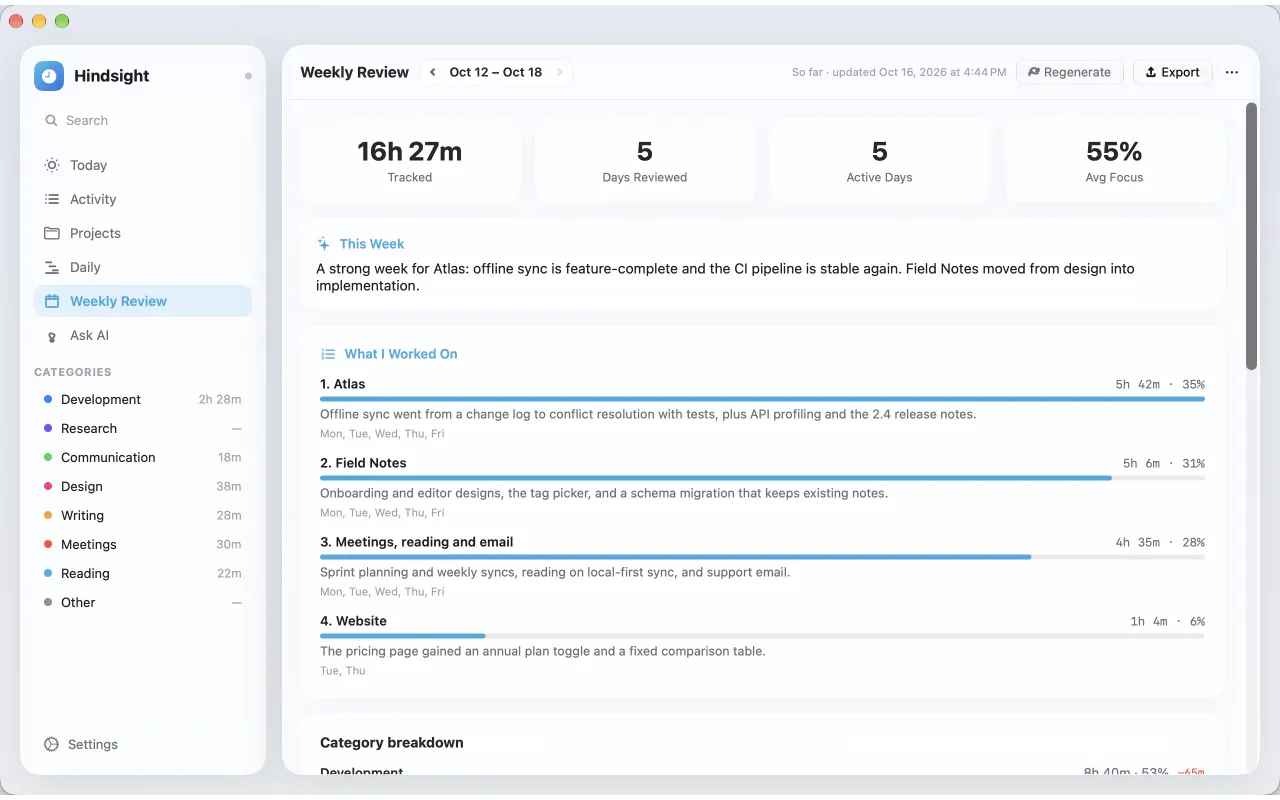This screenshot has width=1280, height=800.
Task: Click the Search field
Action: (143, 120)
